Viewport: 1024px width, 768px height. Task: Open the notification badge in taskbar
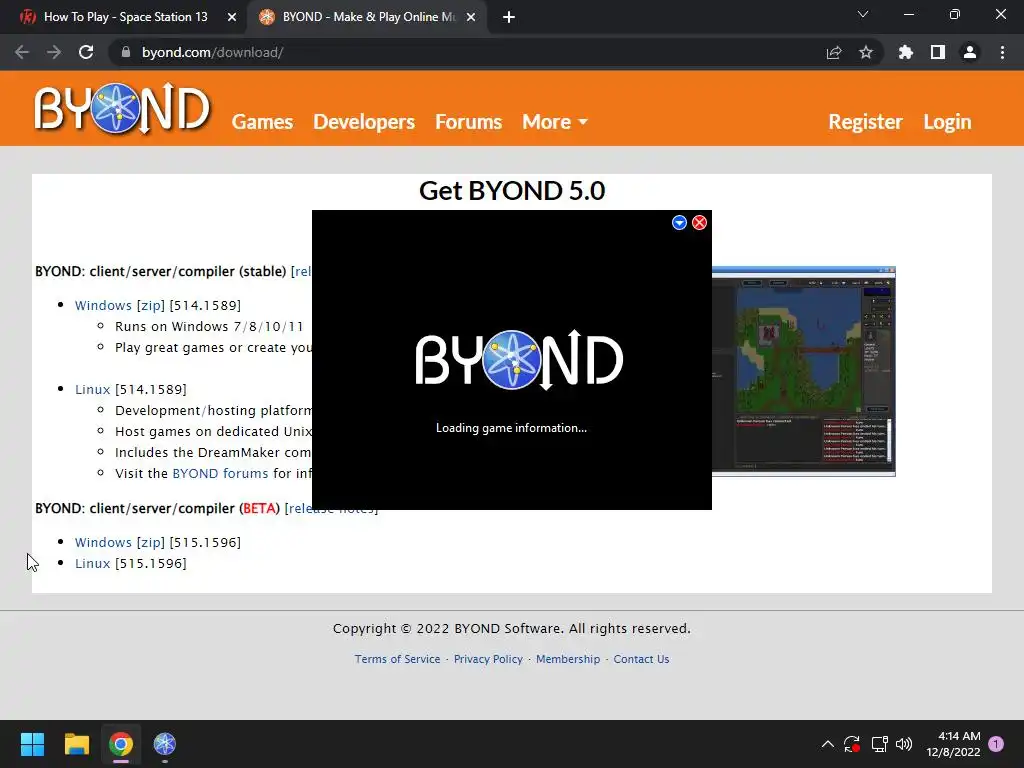click(x=996, y=744)
